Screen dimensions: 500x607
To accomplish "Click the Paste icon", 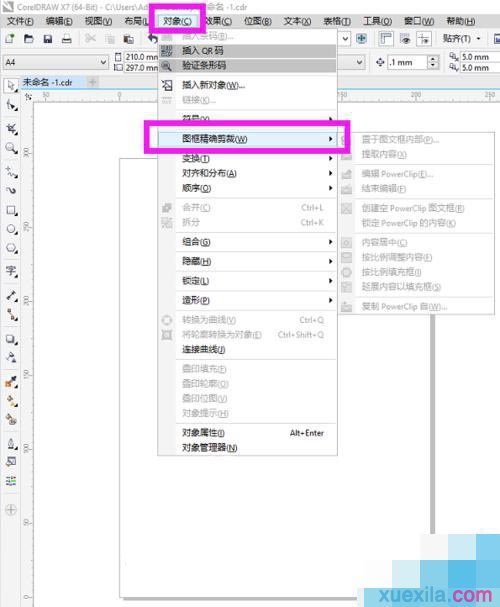I will (128, 39).
